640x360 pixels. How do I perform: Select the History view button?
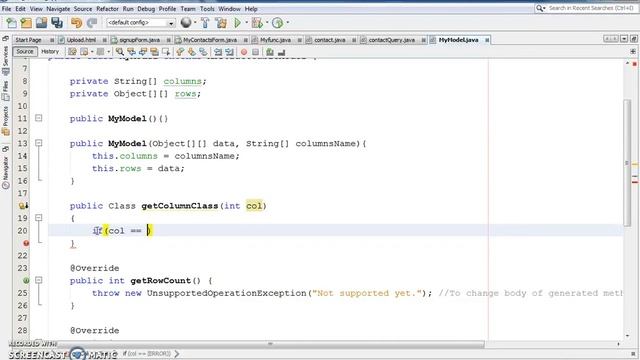[x=50, y=52]
